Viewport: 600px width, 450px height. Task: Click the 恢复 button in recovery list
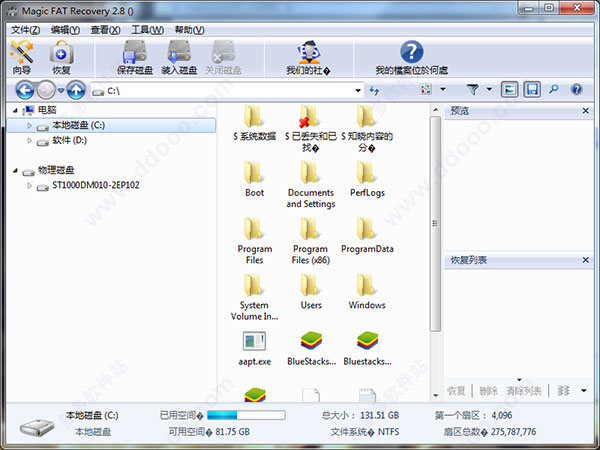[x=457, y=391]
